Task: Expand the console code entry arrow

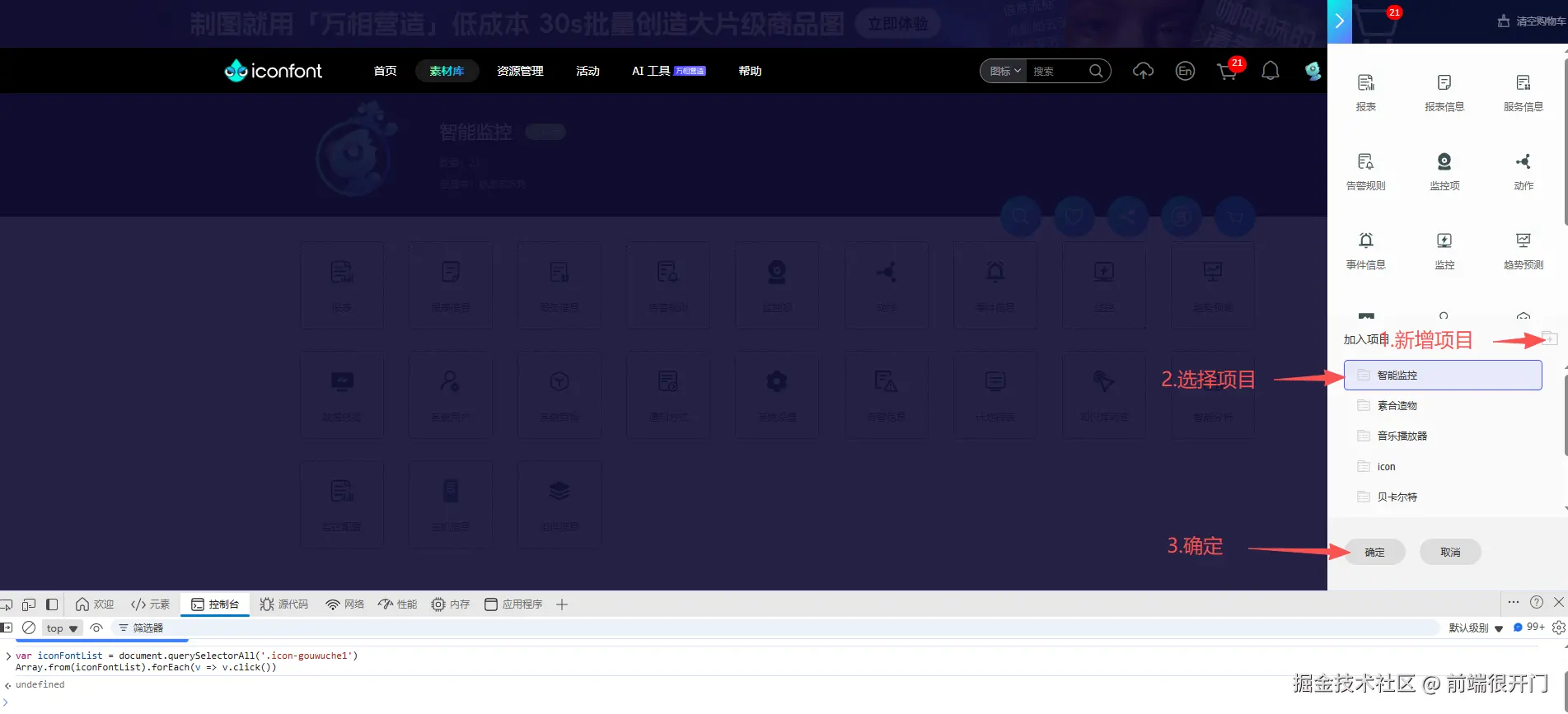Action: (8, 656)
